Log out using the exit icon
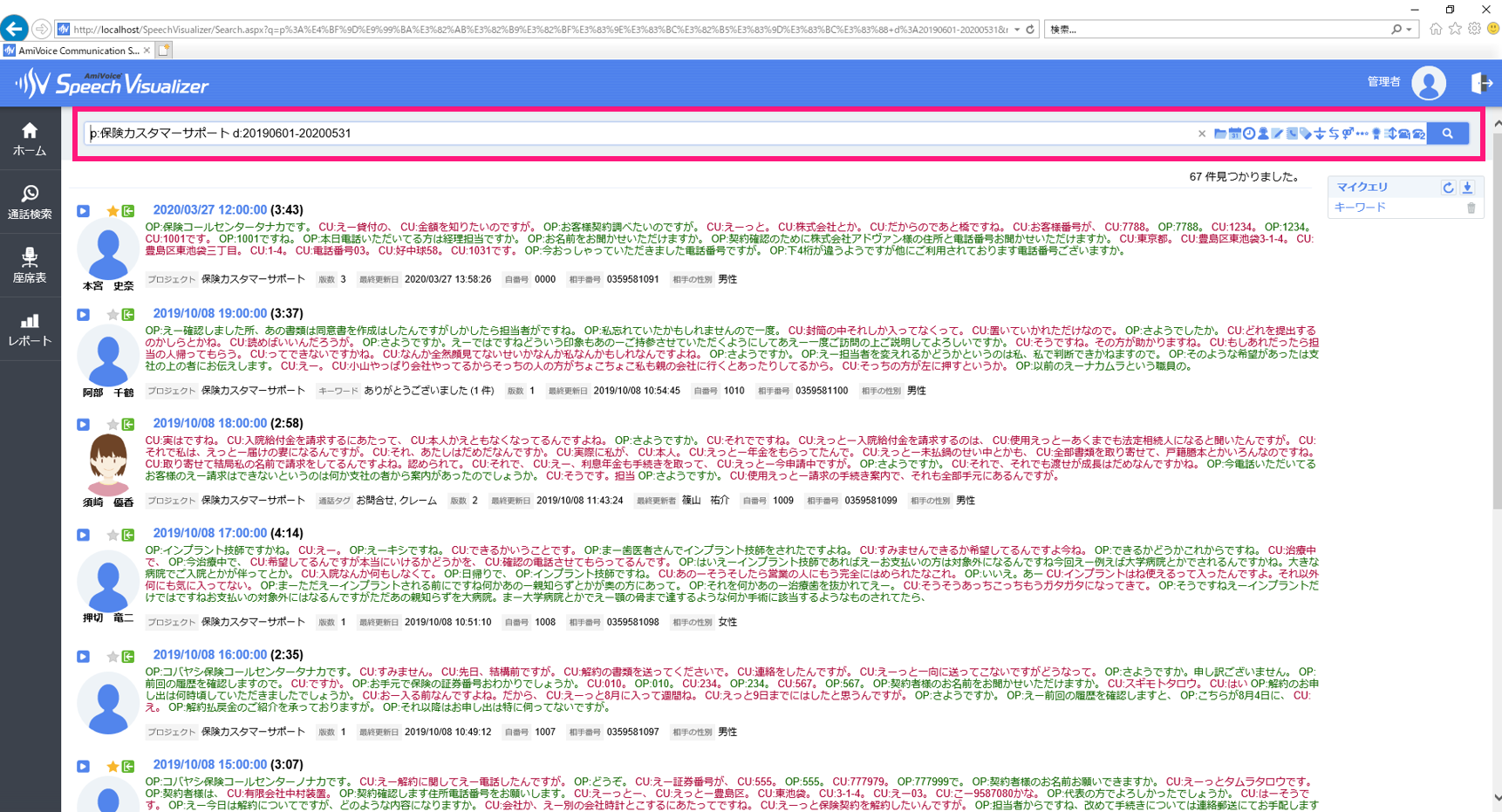 [x=1481, y=83]
